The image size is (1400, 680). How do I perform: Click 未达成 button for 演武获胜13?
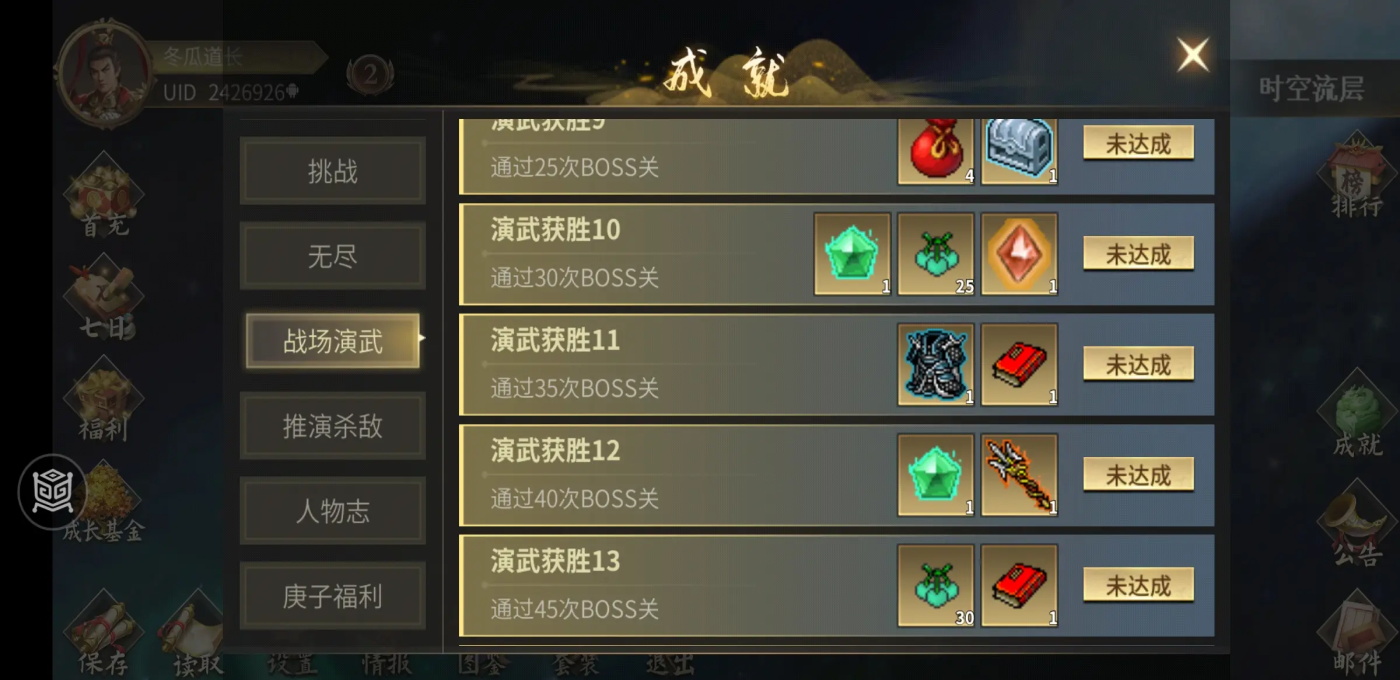click(x=1138, y=585)
